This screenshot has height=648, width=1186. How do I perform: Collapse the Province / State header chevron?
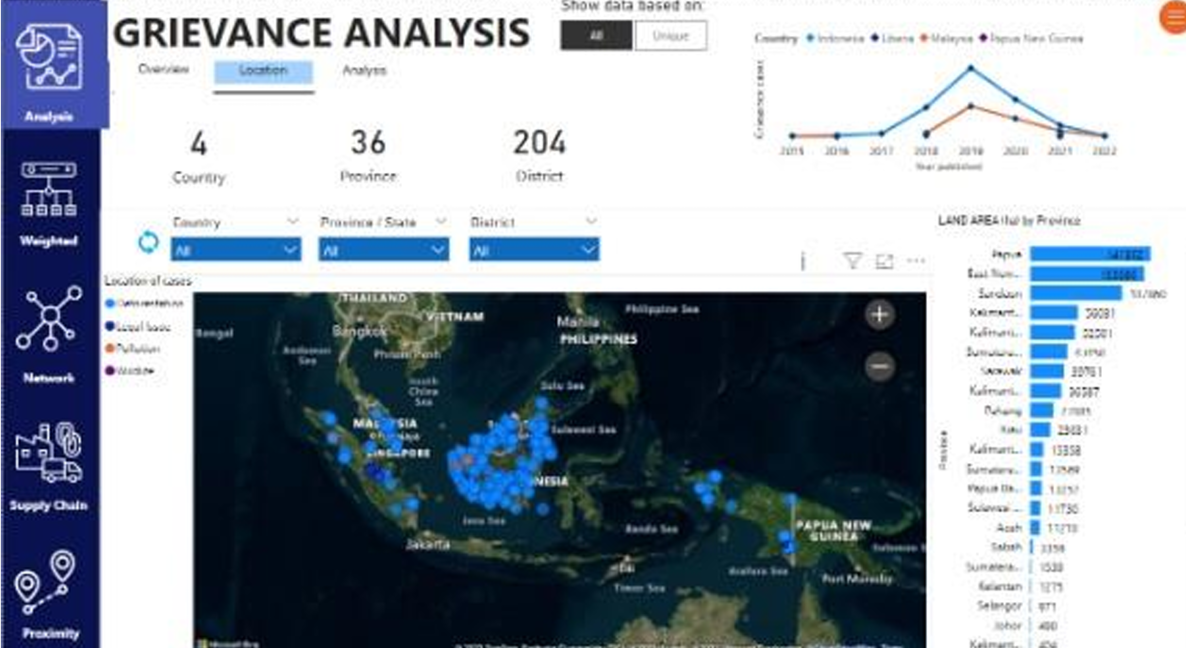point(441,222)
